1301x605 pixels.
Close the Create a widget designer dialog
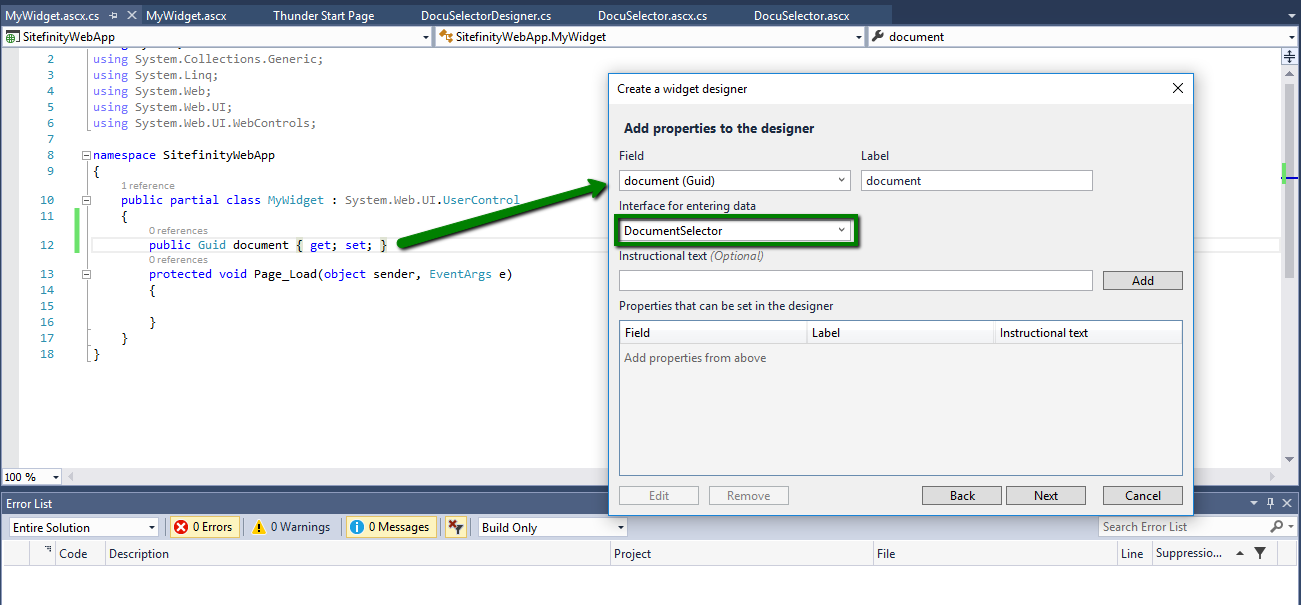pyautogui.click(x=1177, y=88)
